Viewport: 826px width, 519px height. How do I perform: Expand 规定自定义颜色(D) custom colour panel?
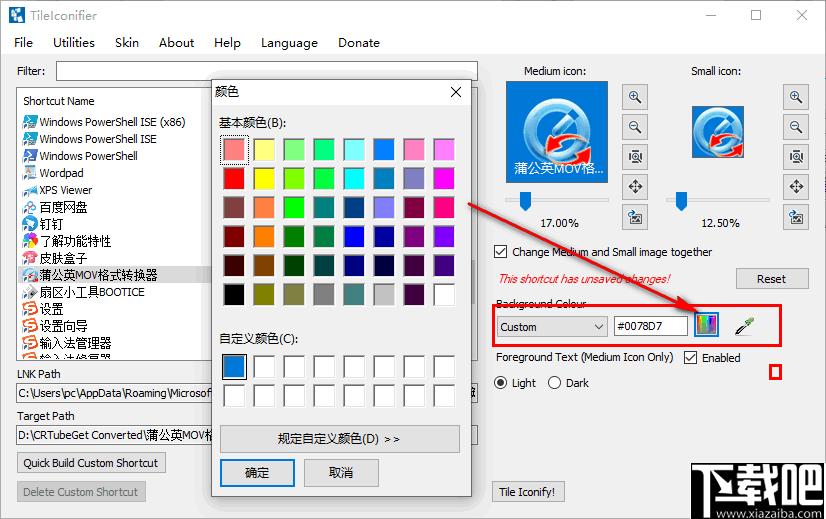pyautogui.click(x=340, y=439)
